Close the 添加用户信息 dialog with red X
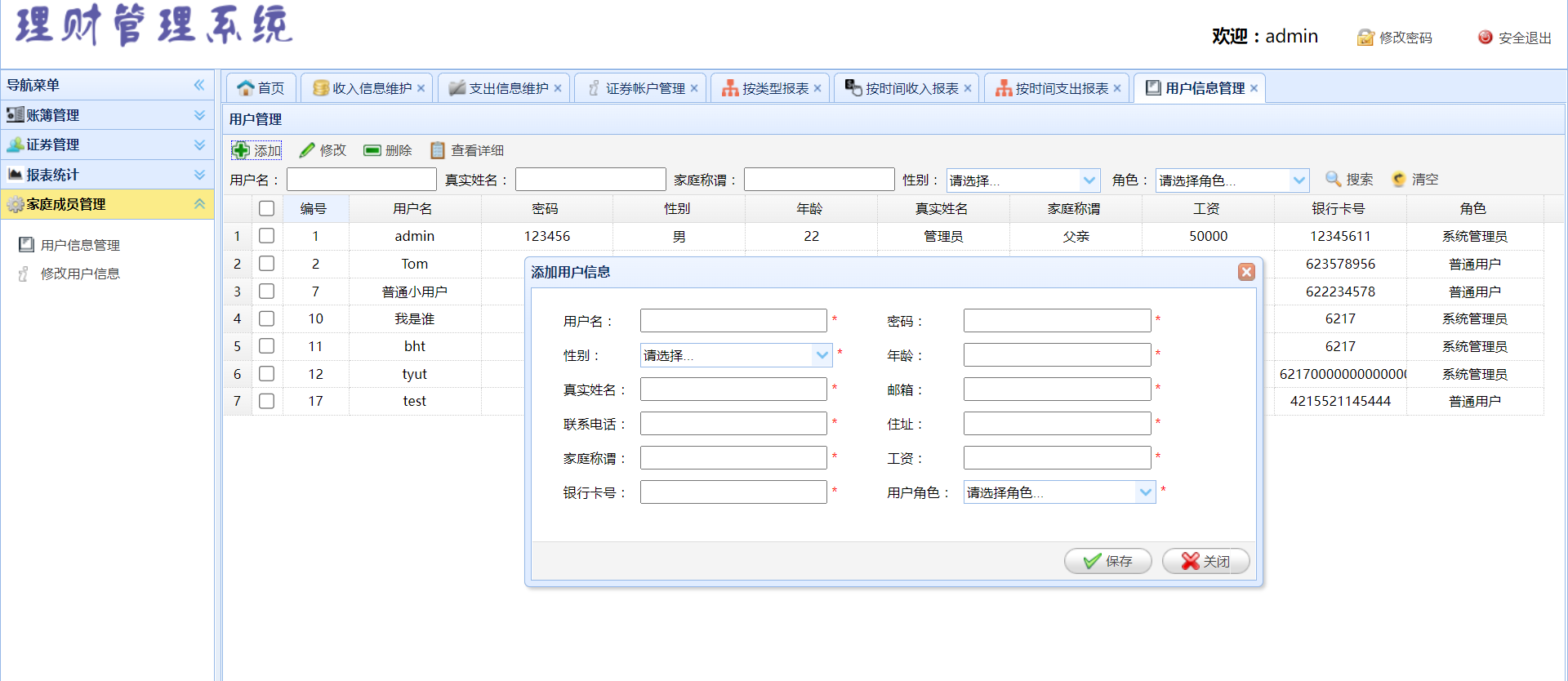 1246,272
